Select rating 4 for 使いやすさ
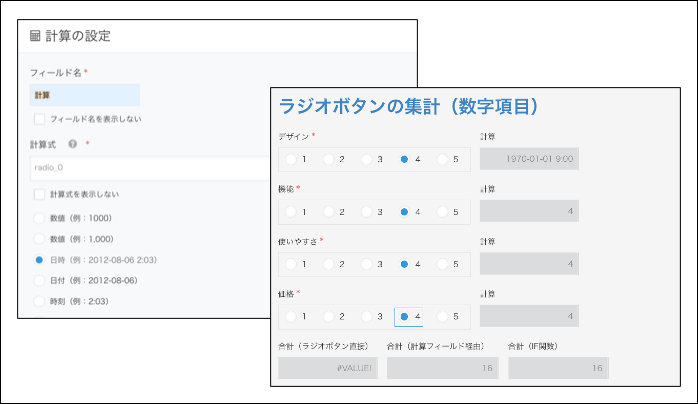This screenshot has width=698, height=404. (x=404, y=264)
